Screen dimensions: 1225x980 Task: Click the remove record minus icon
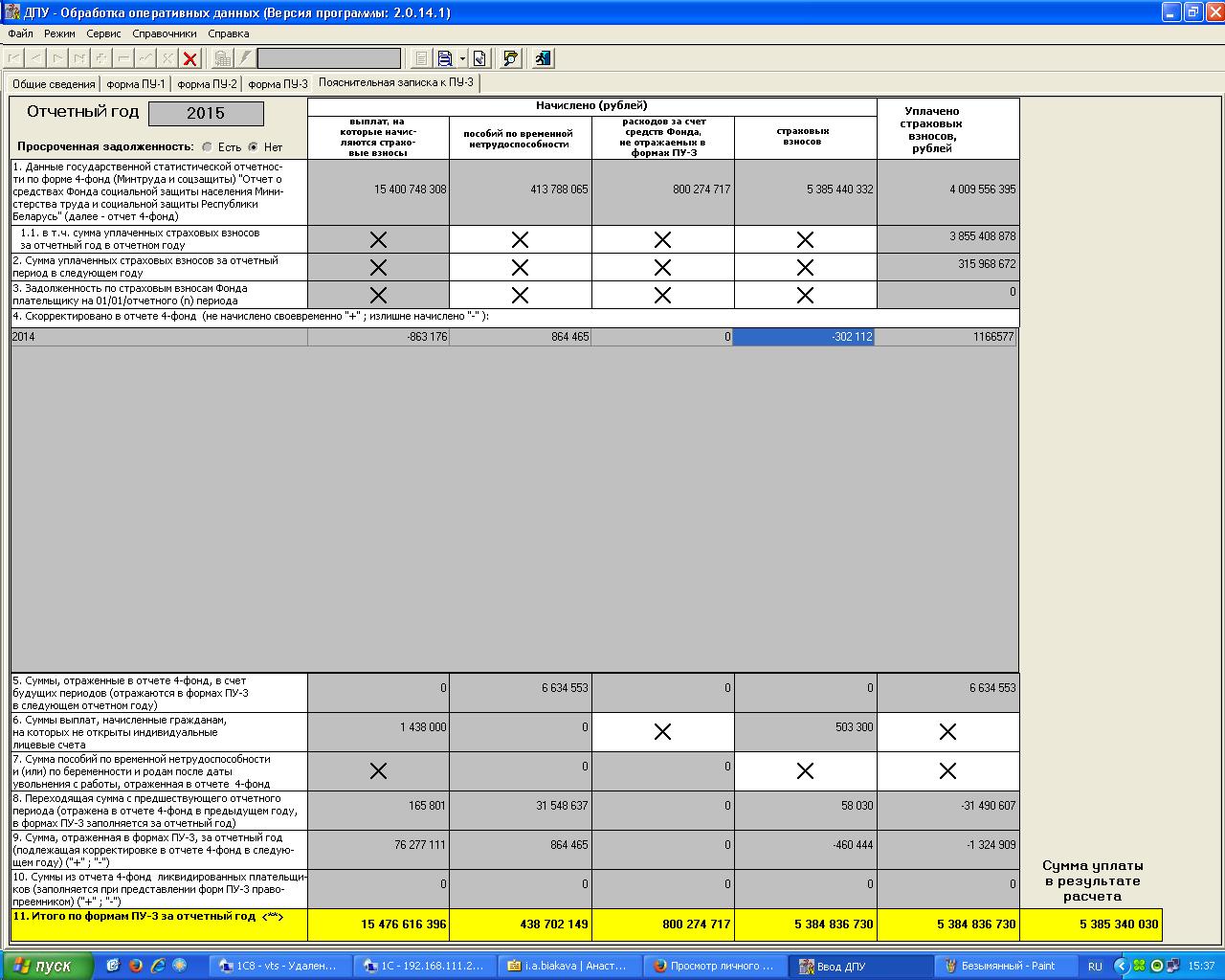(123, 58)
